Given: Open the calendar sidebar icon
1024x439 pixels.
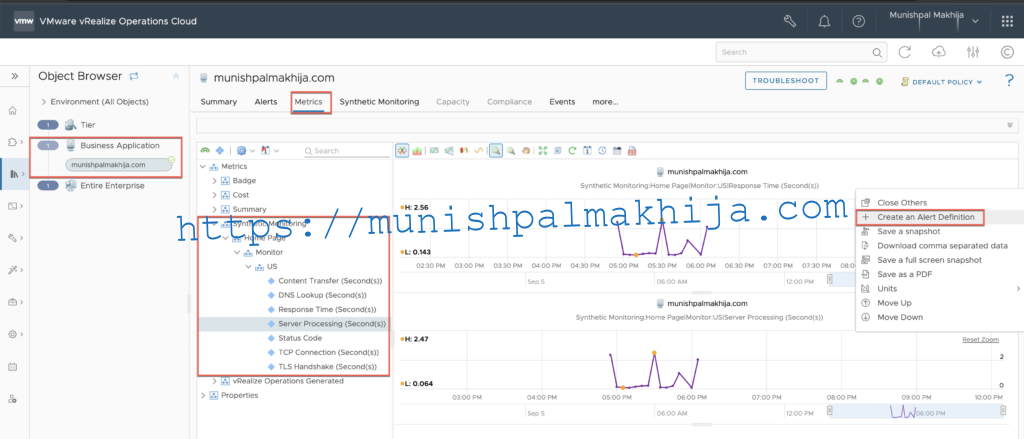Looking at the screenshot, I should point(12,366).
